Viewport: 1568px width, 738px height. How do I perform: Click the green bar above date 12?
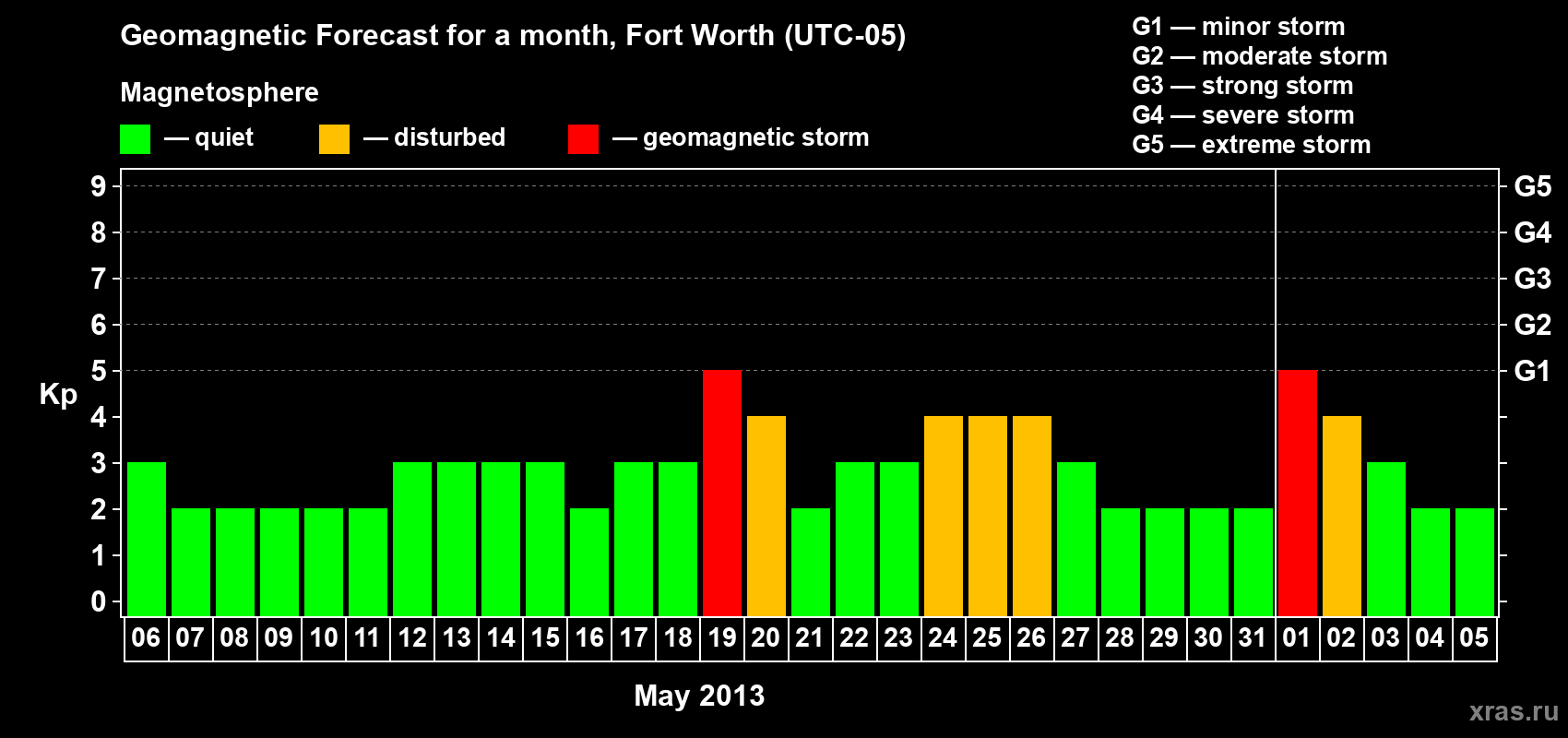(x=412, y=539)
